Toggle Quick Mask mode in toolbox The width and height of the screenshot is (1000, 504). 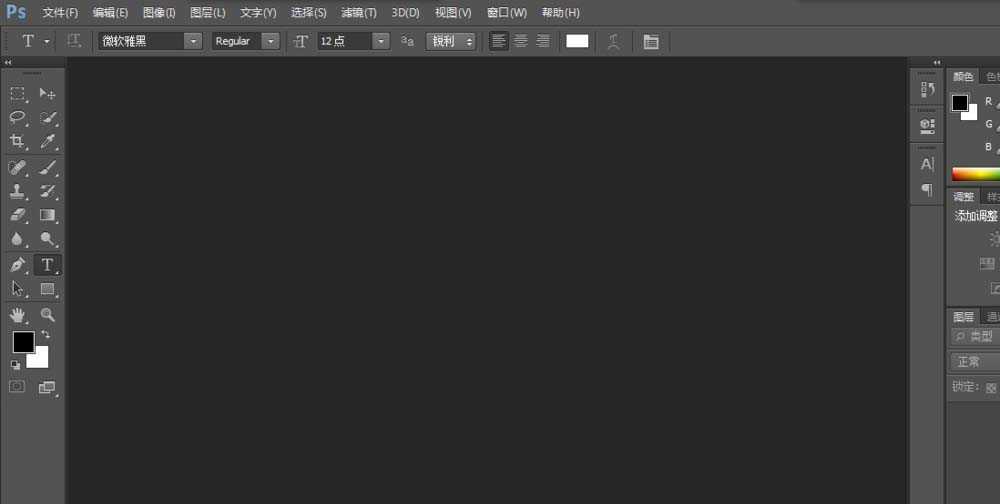17,386
